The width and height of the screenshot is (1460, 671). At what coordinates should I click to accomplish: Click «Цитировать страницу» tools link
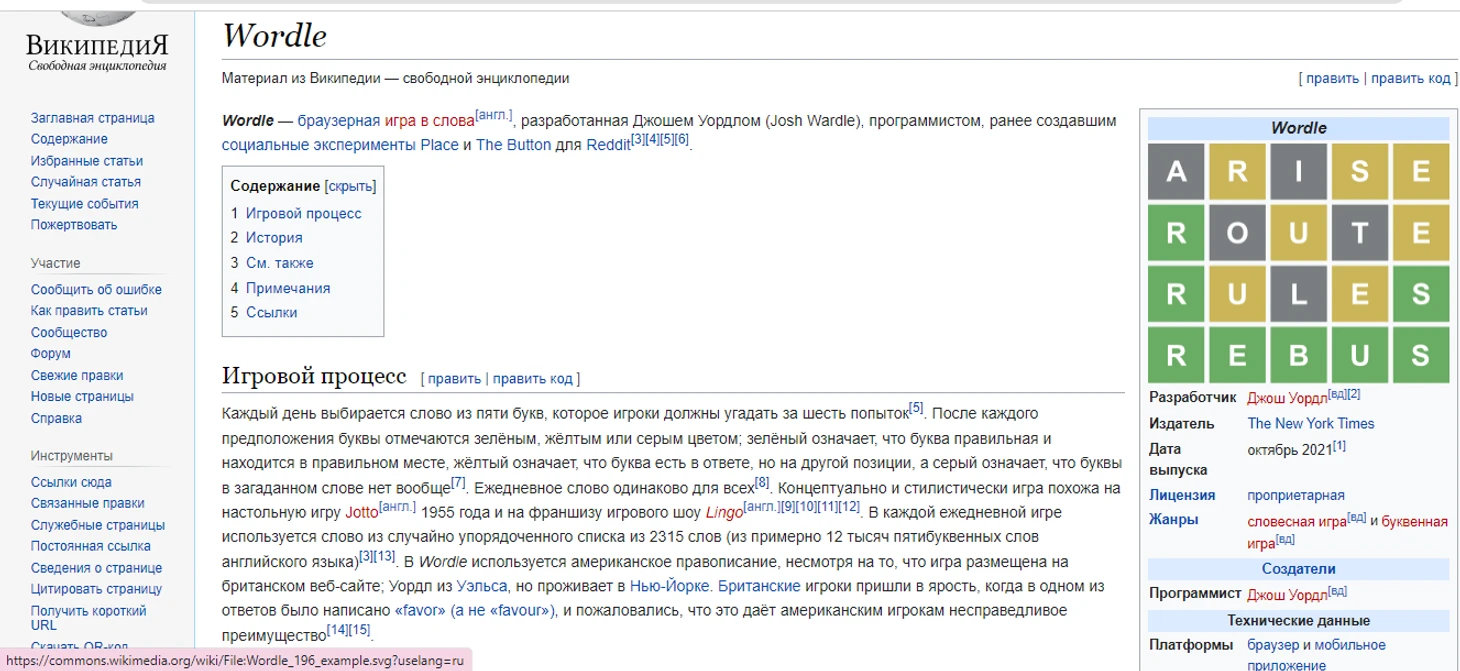[97, 590]
